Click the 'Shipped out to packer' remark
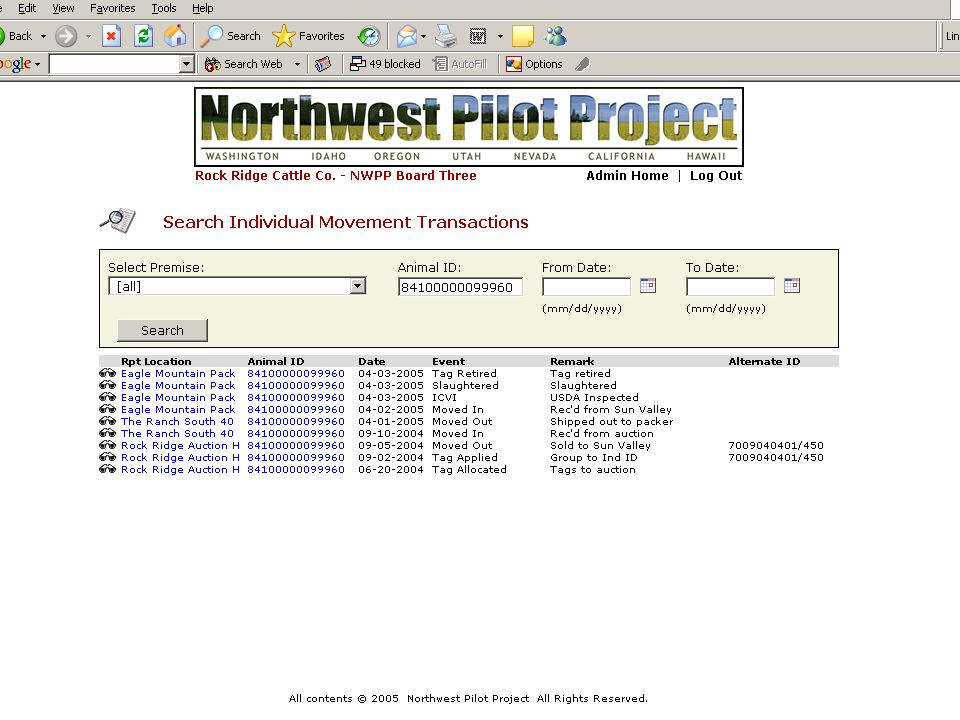 (x=611, y=421)
